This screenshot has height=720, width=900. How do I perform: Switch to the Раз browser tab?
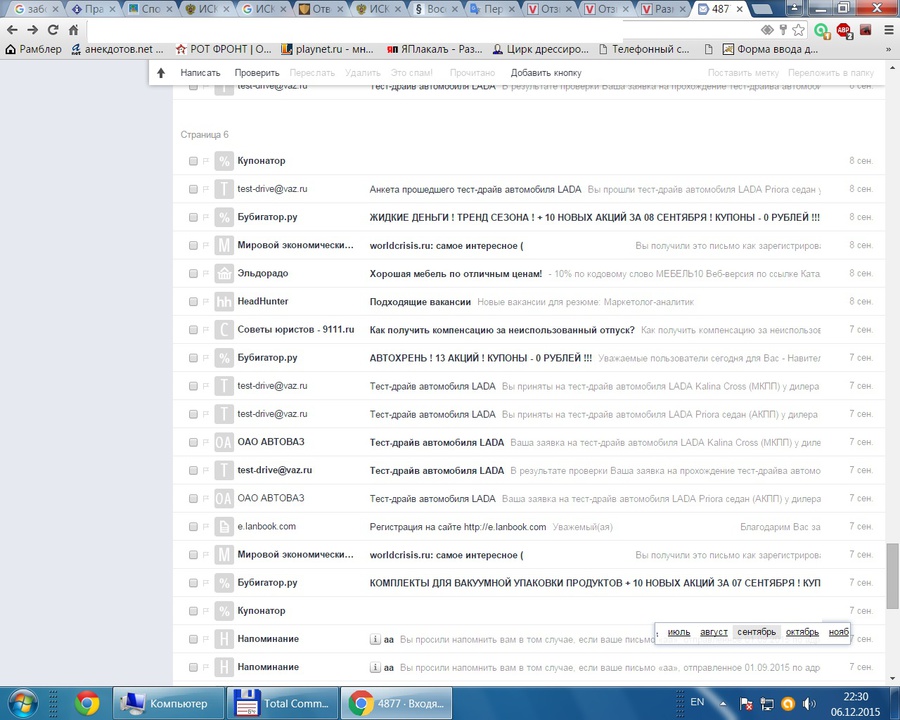[x=664, y=9]
